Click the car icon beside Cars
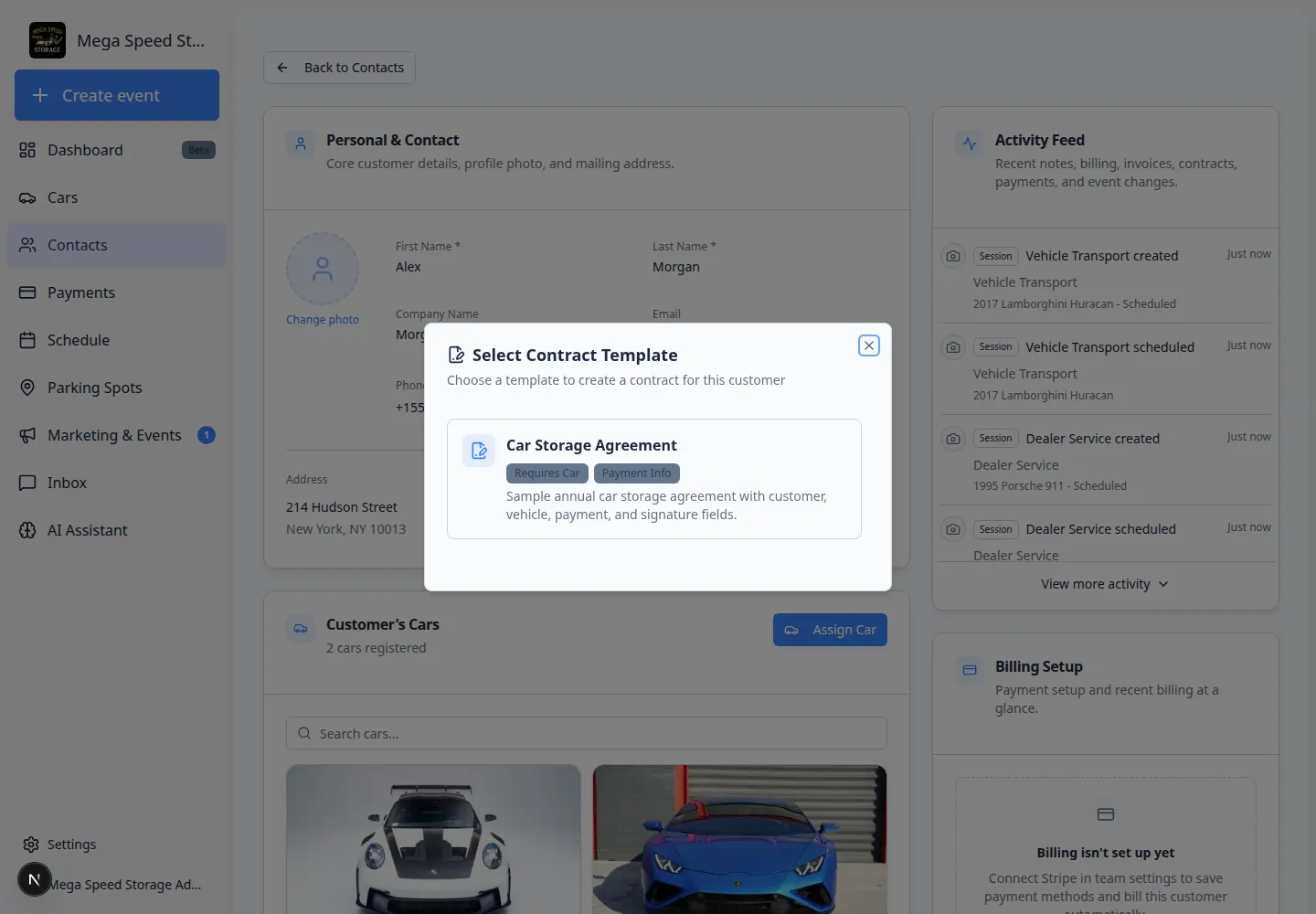This screenshot has height=914, width=1316. 27,197
